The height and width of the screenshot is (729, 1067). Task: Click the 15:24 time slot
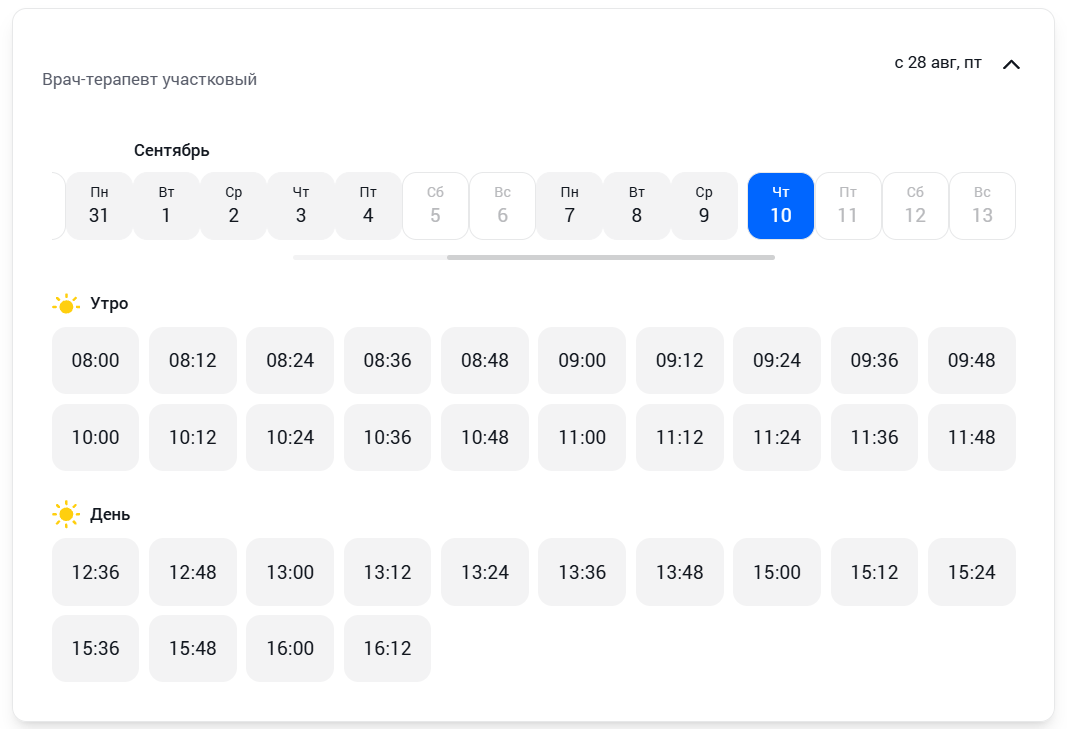click(x=972, y=572)
